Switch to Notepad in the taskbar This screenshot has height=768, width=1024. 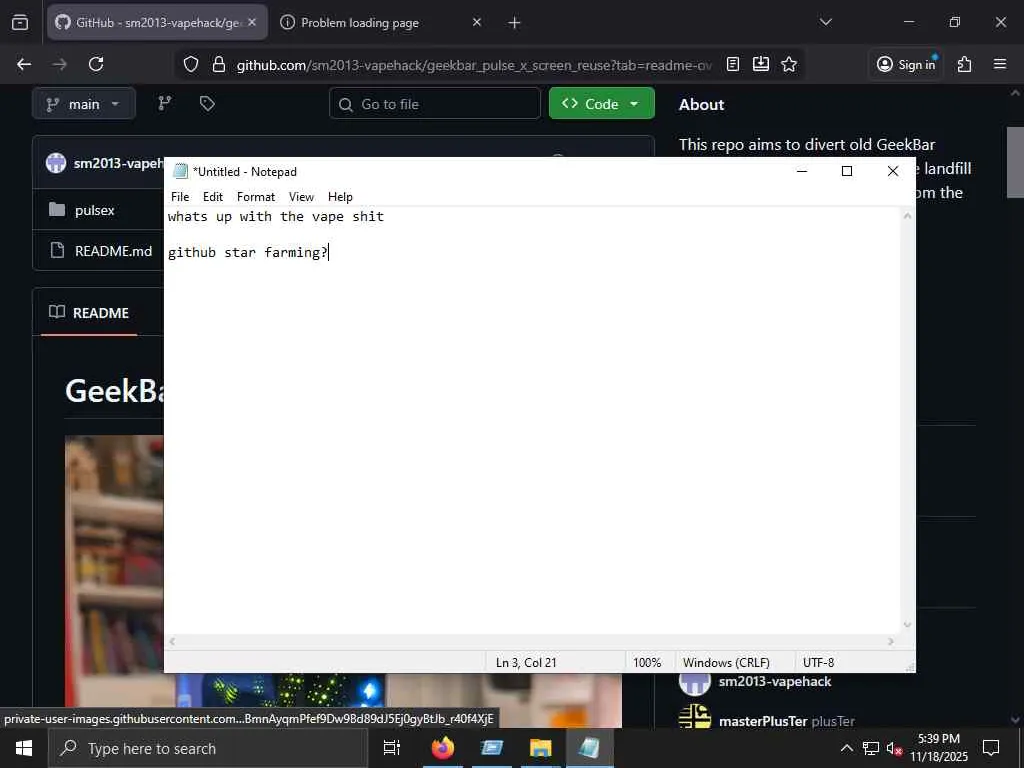click(589, 748)
